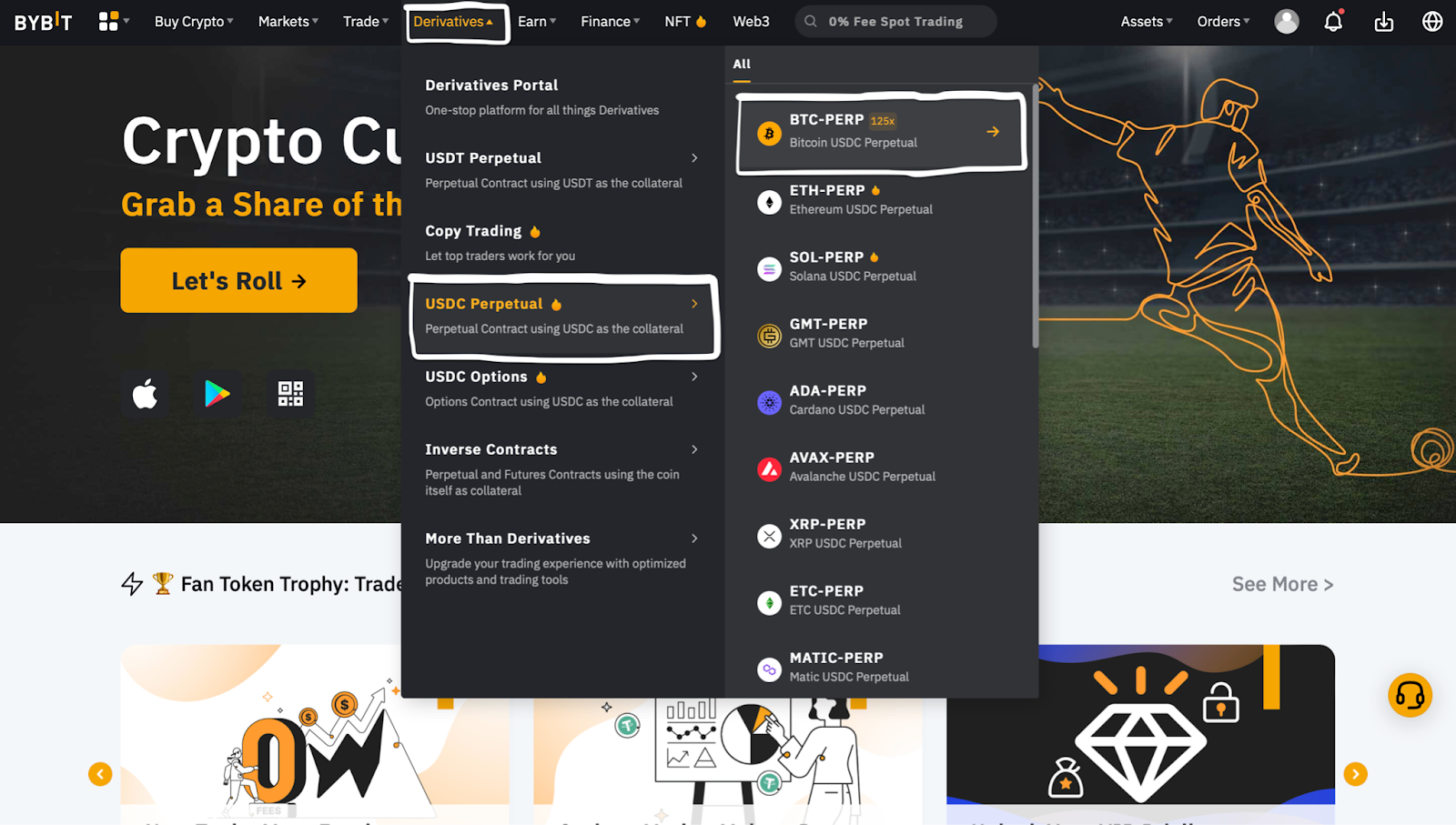Open the user profile avatar

(x=1287, y=21)
